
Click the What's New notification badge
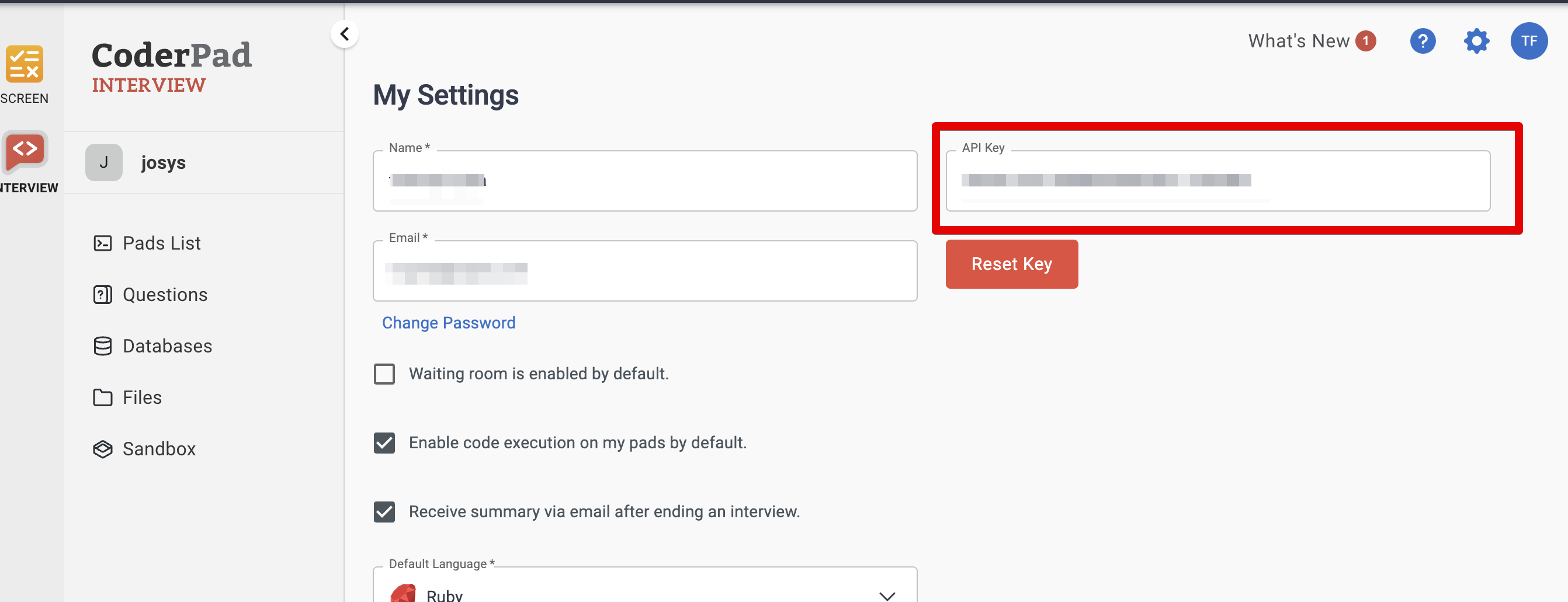(1365, 41)
